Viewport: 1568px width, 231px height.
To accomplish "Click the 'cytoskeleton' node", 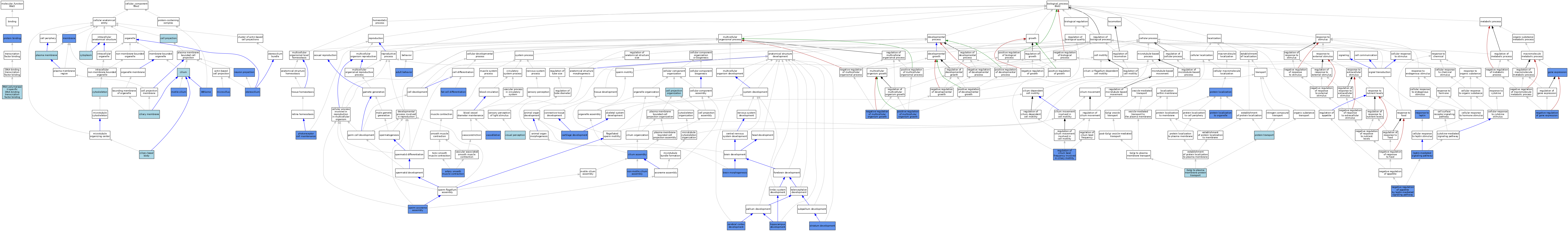I will click(100, 92).
